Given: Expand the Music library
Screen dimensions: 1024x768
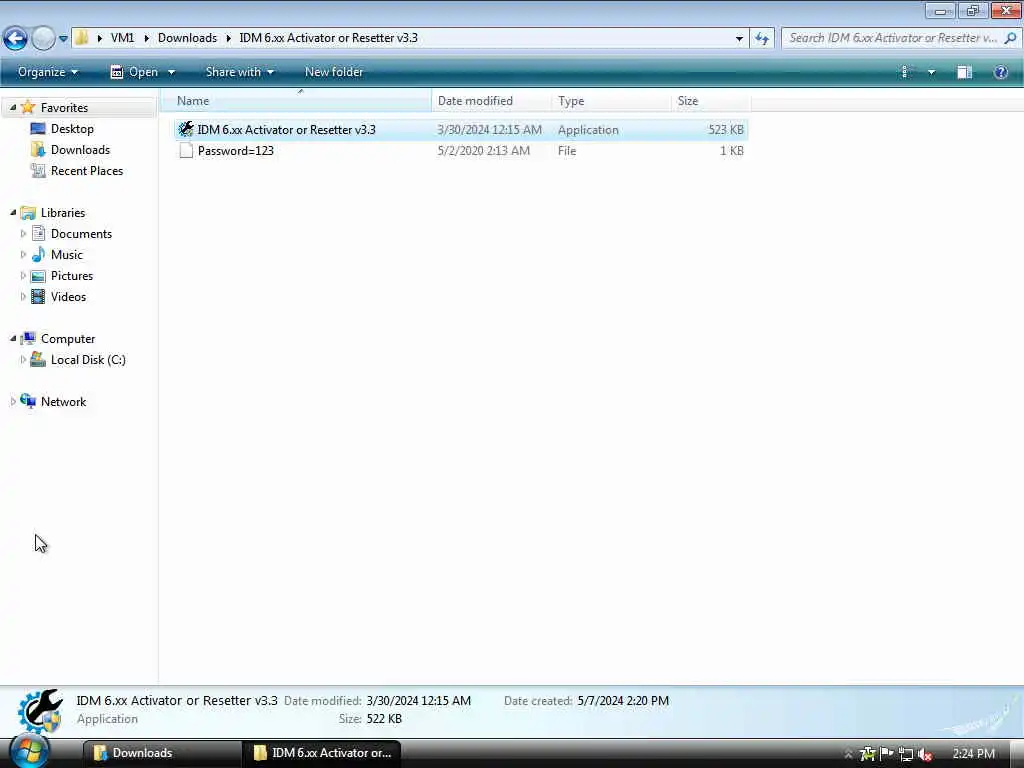Looking at the screenshot, I should coord(24,255).
